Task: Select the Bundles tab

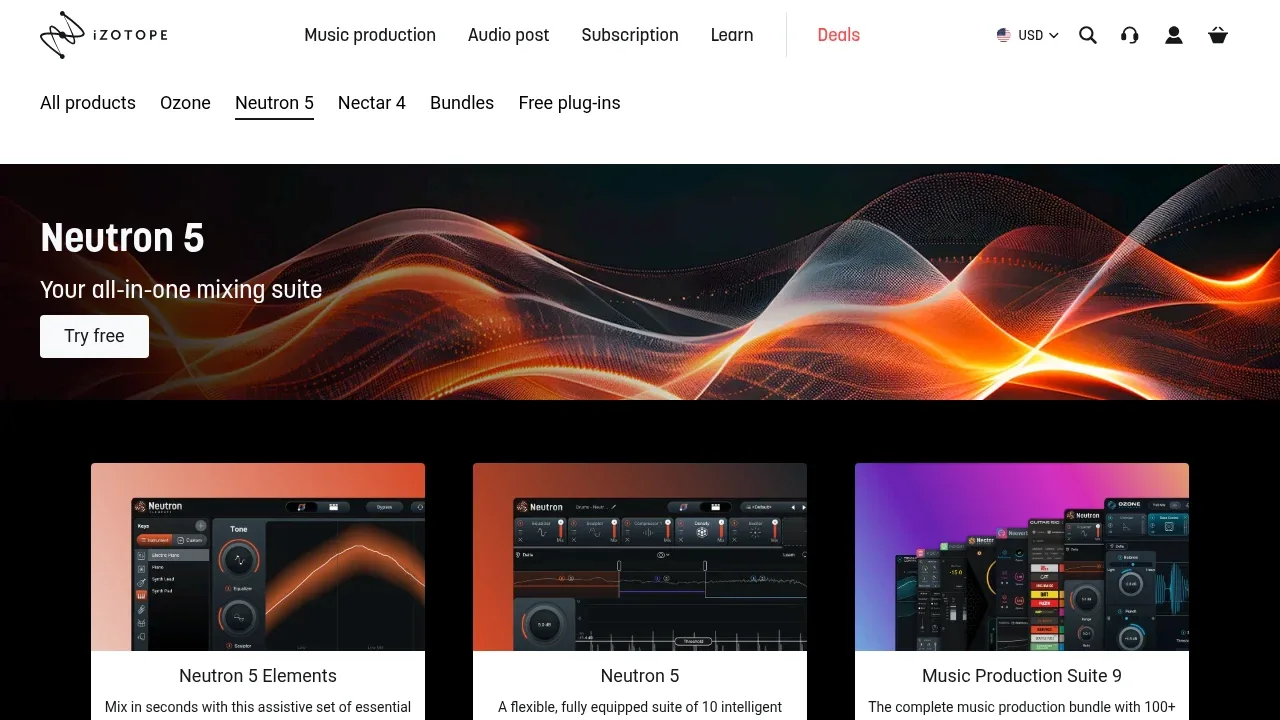Action: coord(462,103)
